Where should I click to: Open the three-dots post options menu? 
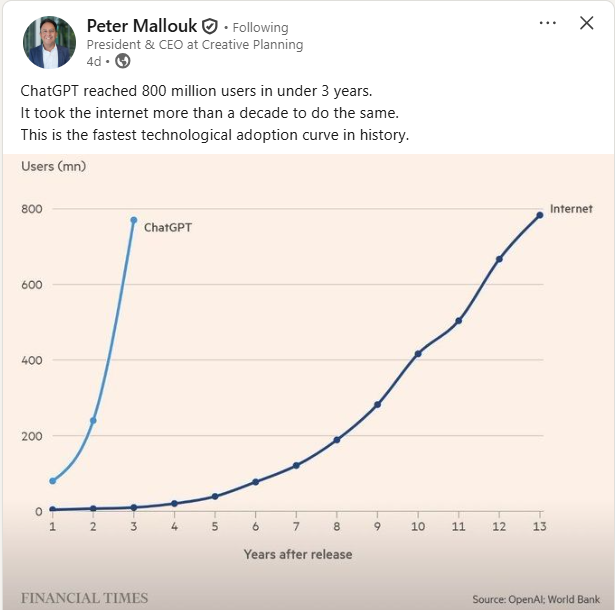[x=547, y=24]
